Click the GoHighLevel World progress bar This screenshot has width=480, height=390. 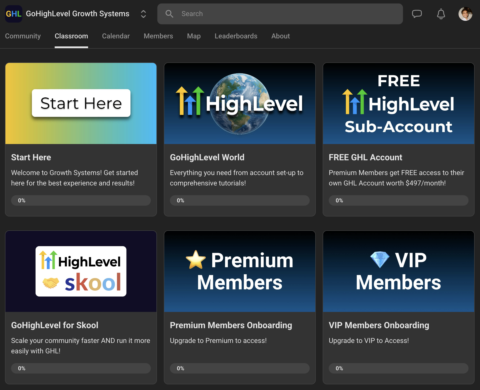(240, 200)
